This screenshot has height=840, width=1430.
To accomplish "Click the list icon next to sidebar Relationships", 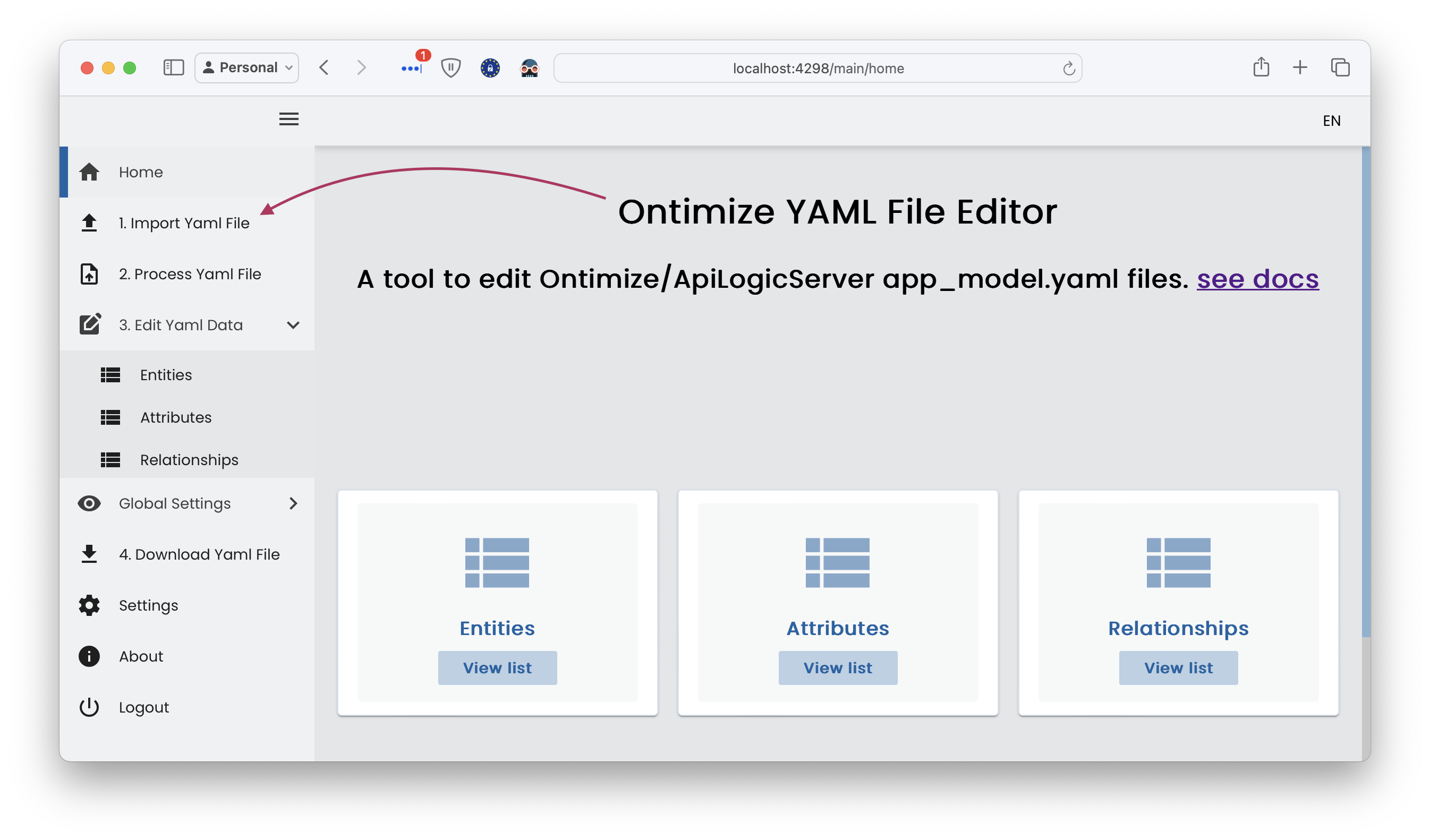I will pos(110,460).
